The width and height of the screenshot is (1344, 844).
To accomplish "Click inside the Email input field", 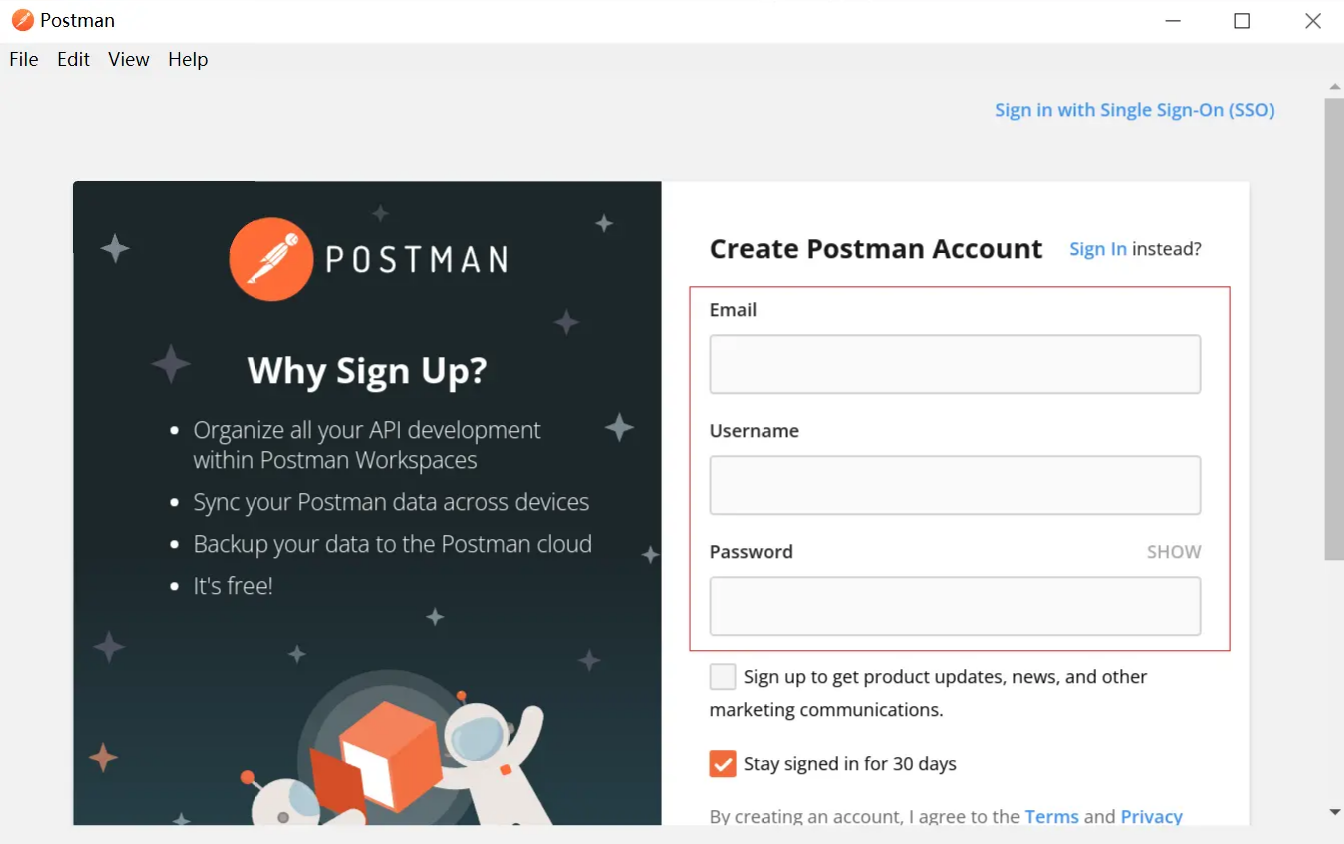I will point(954,364).
